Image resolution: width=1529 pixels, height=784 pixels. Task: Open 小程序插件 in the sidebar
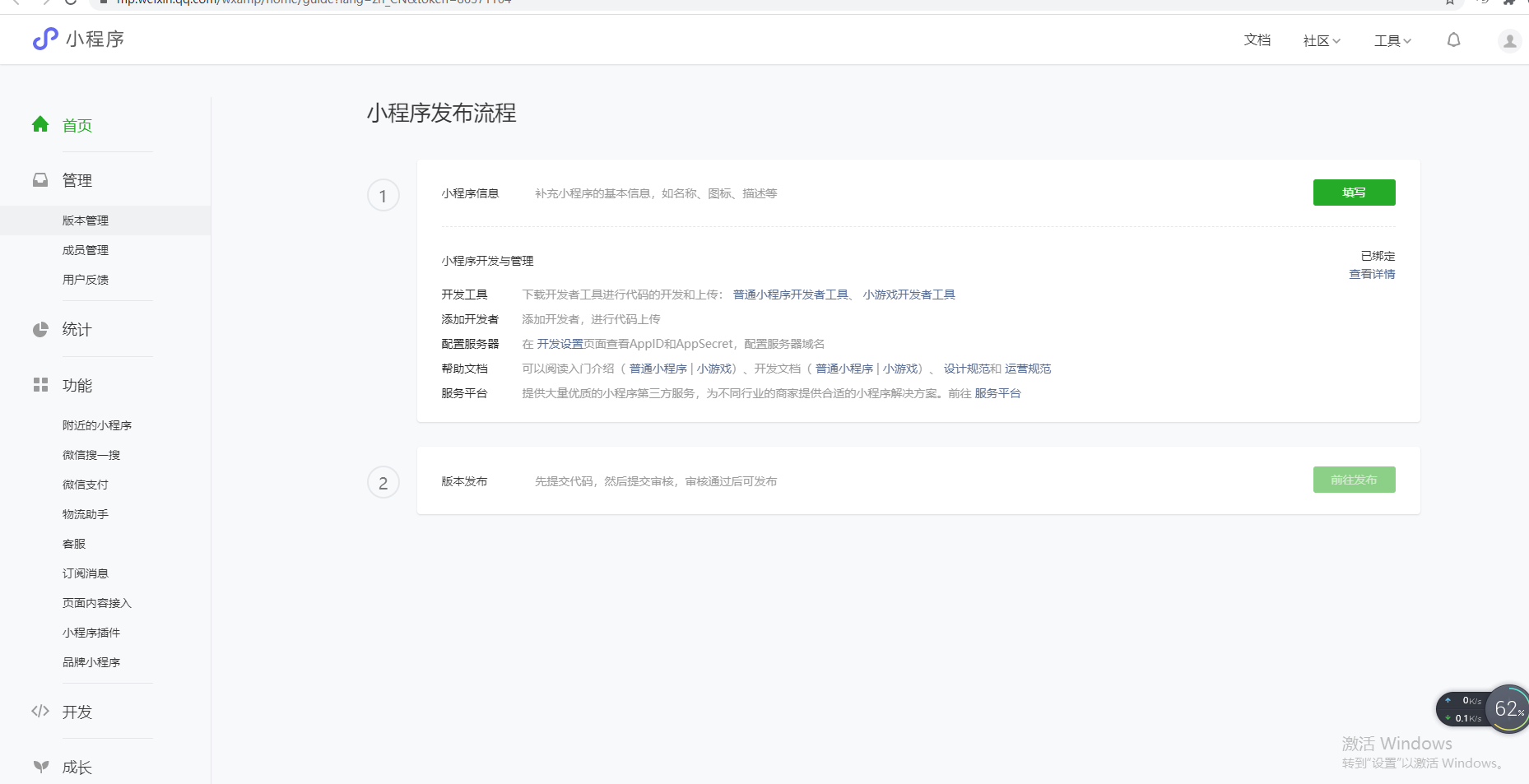coord(91,633)
